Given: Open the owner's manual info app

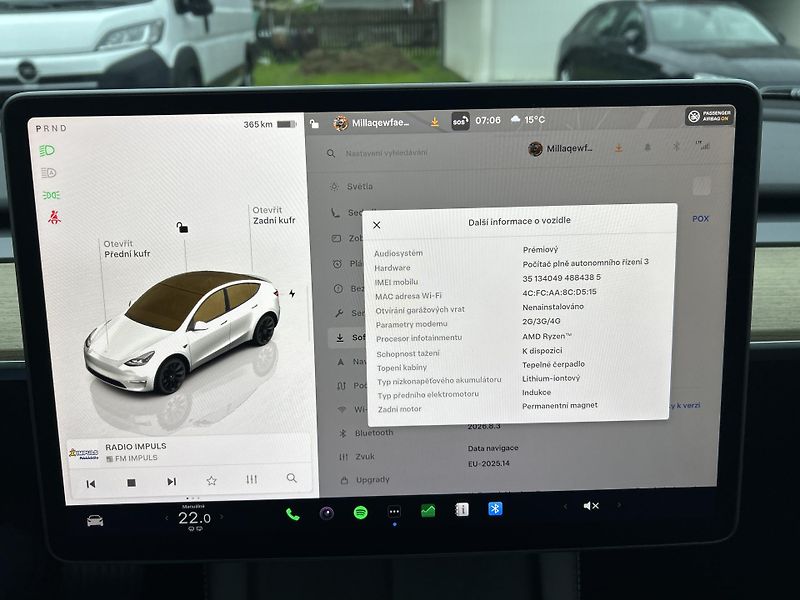Looking at the screenshot, I should pyautogui.click(x=462, y=509).
